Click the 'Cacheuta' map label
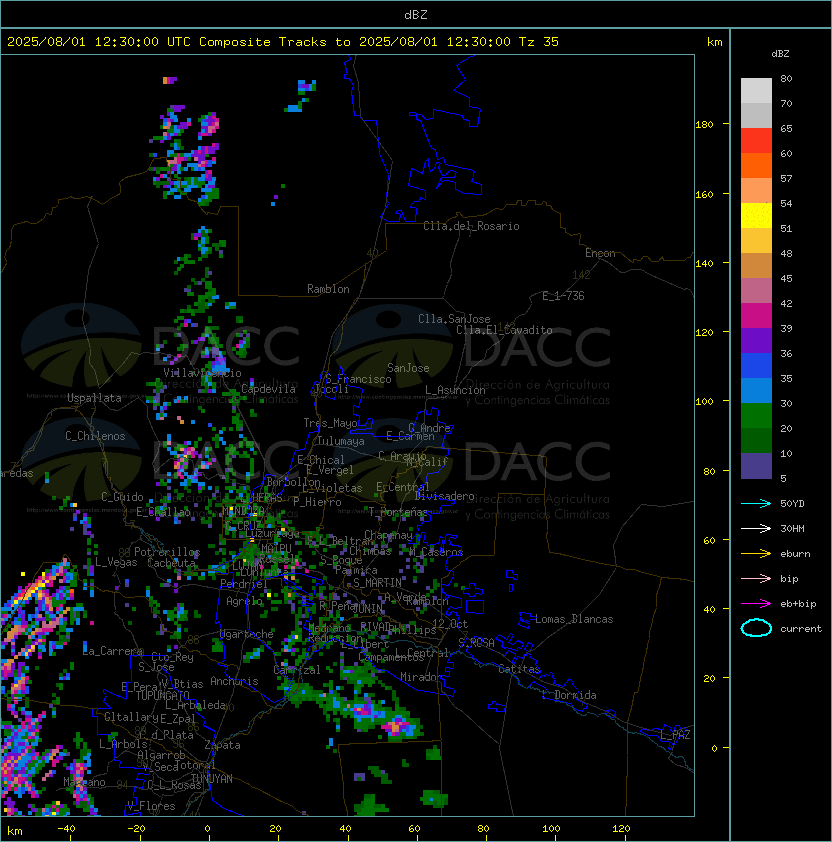Viewport: 832px width, 842px height. (x=171, y=563)
